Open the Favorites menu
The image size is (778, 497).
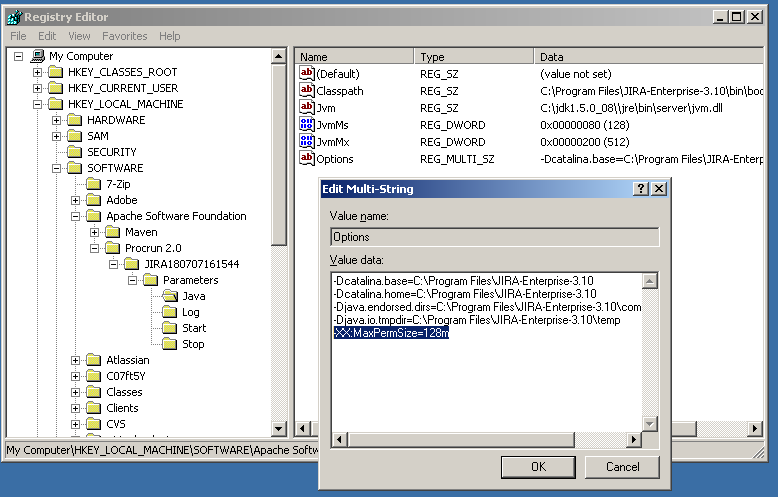tap(124, 36)
